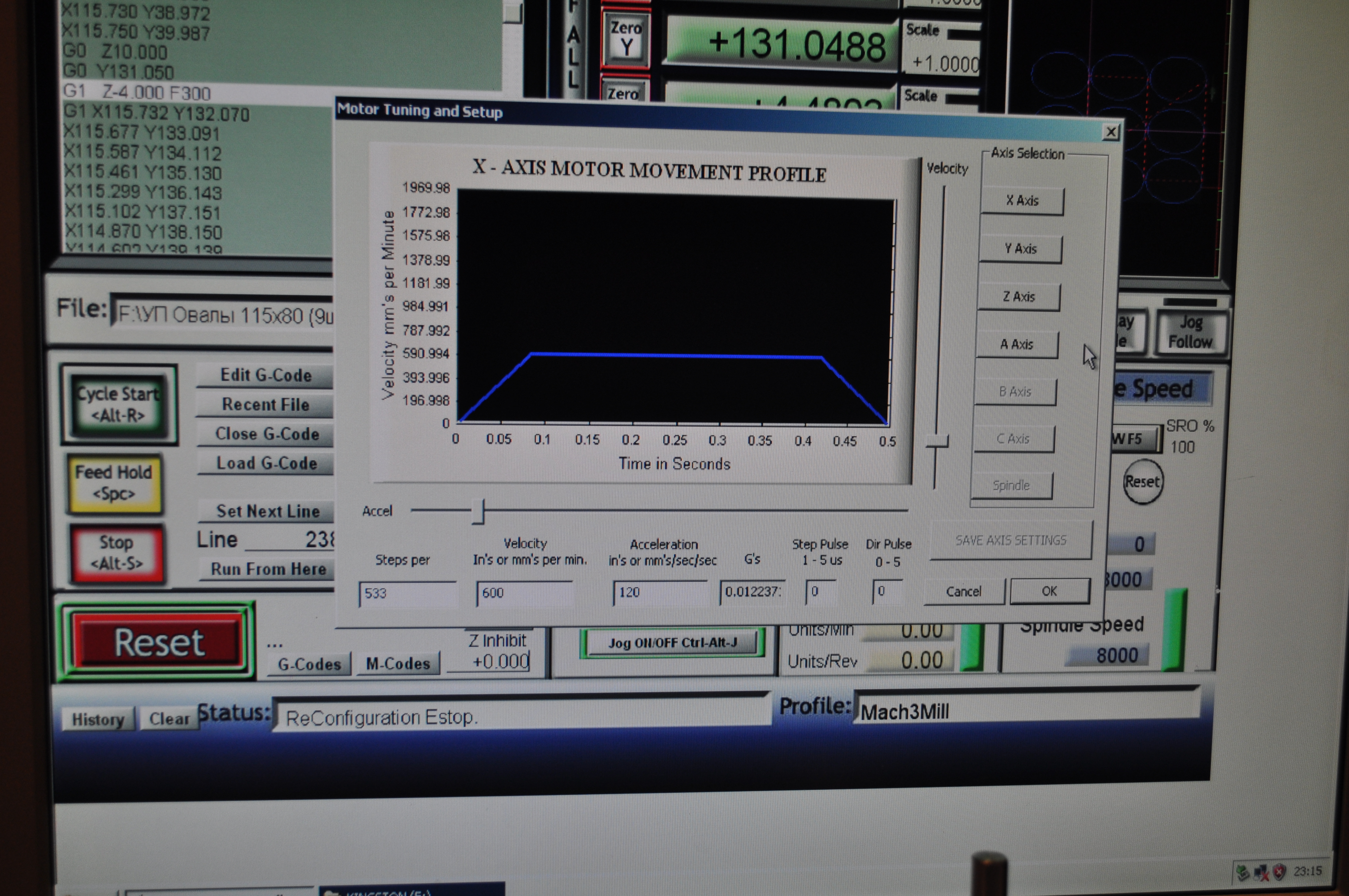Click the vertical Velocity slider handle
This screenshot has height=896, width=1349.
coord(938,442)
